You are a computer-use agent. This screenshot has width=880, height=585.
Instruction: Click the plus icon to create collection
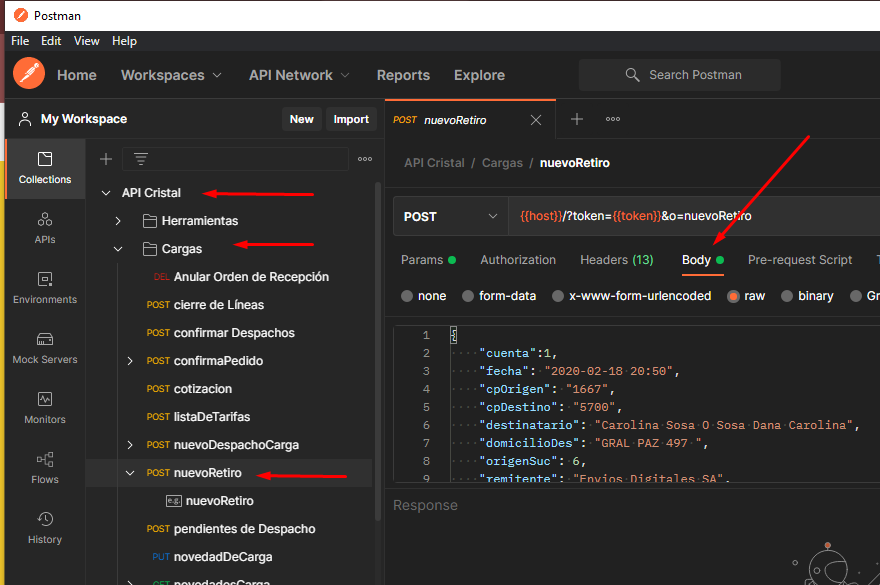coord(106,159)
